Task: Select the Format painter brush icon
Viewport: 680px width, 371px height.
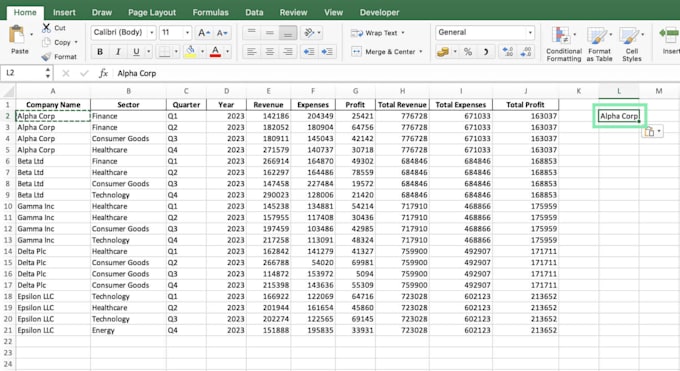Action: click(46, 56)
